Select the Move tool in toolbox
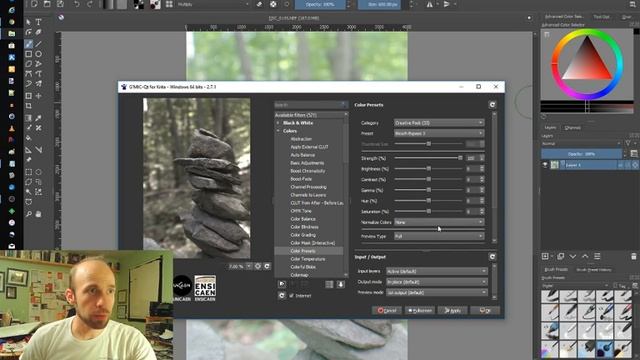 pos(38,96)
